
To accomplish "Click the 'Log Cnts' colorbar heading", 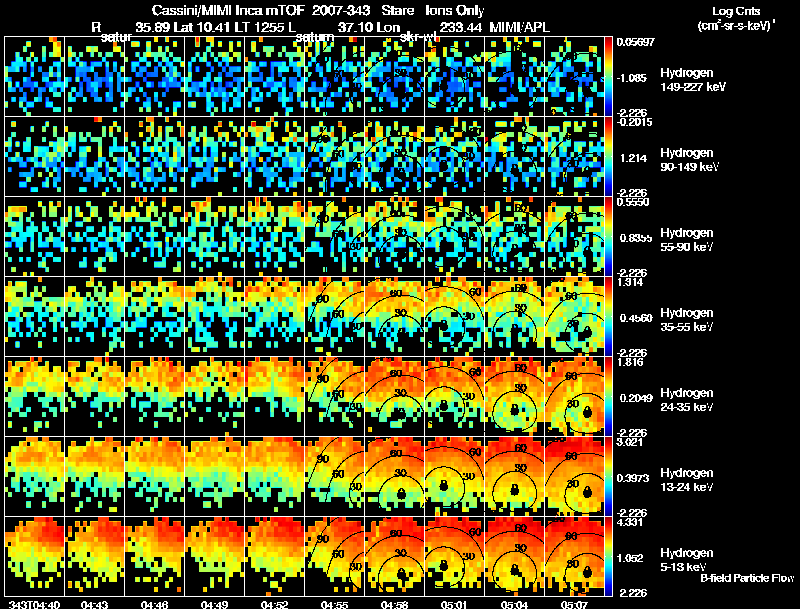I will click(x=736, y=11).
